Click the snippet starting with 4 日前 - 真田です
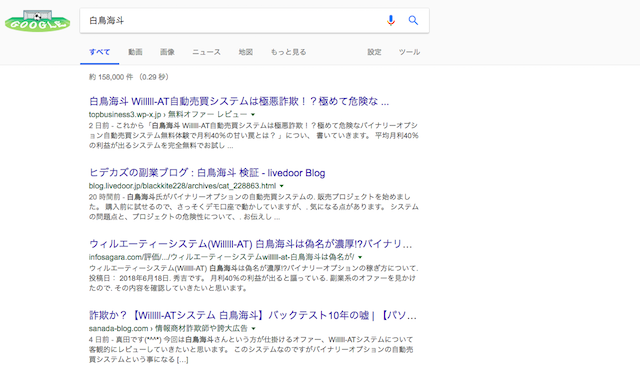The height and width of the screenshot is (371, 640). (x=251, y=349)
